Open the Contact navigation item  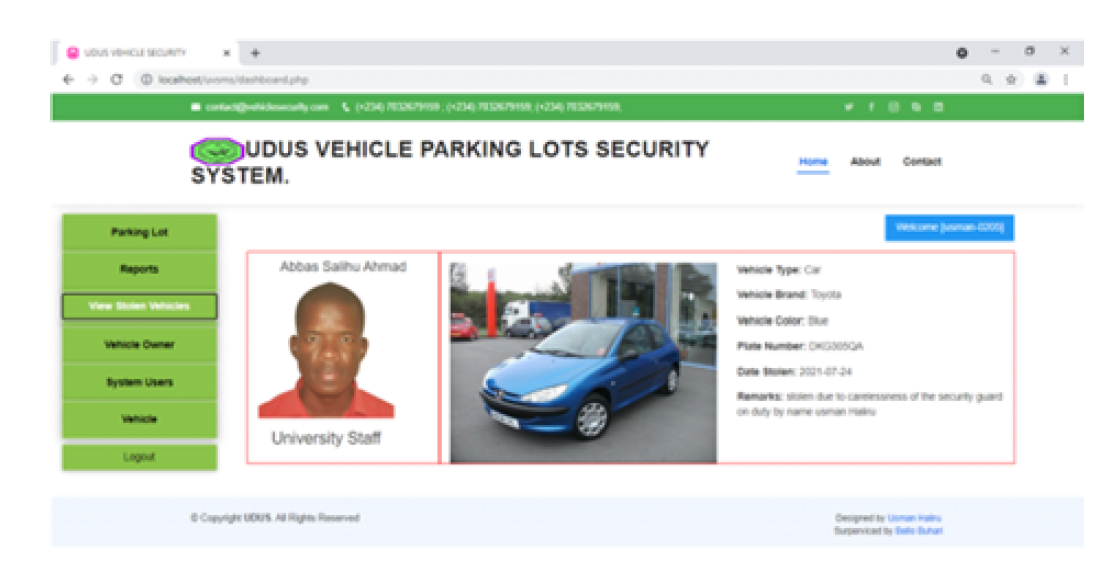(922, 162)
